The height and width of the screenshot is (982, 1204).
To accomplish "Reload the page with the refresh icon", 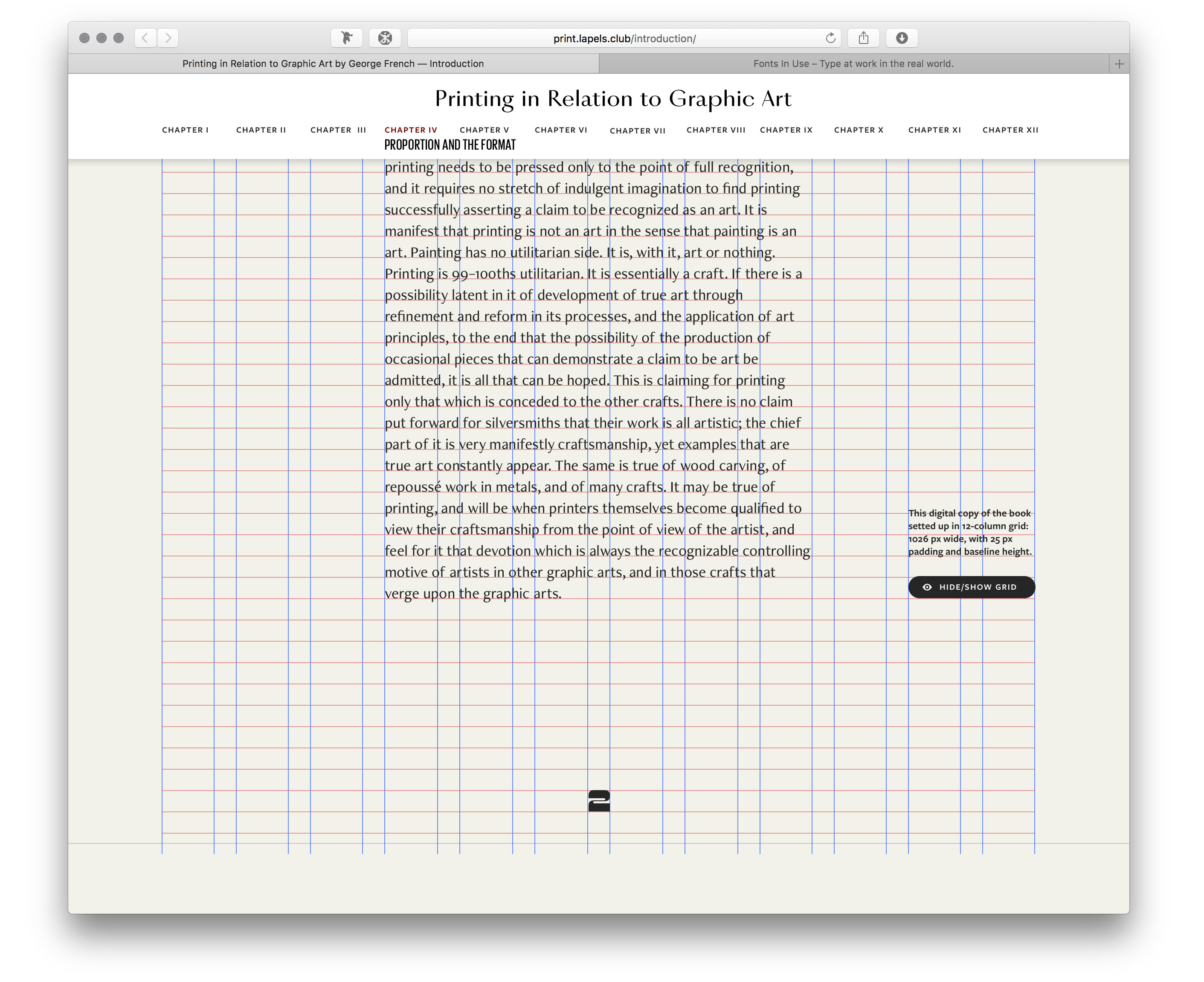I will coord(830,38).
